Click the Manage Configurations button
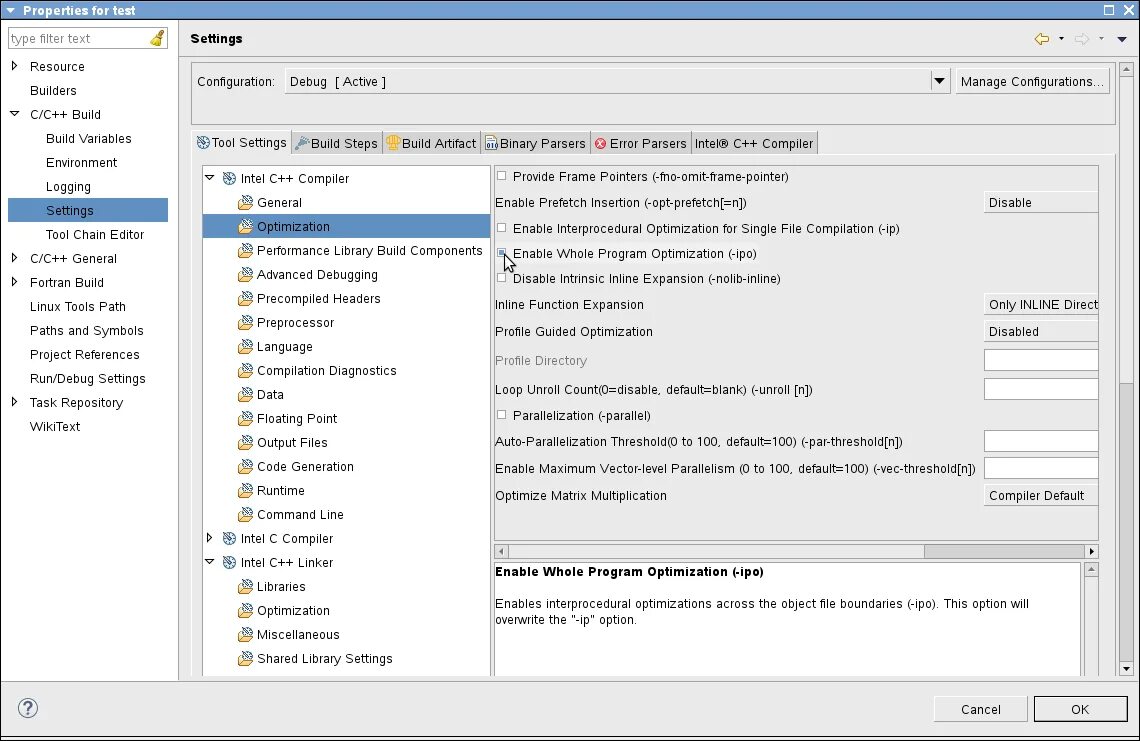 pos(1032,81)
